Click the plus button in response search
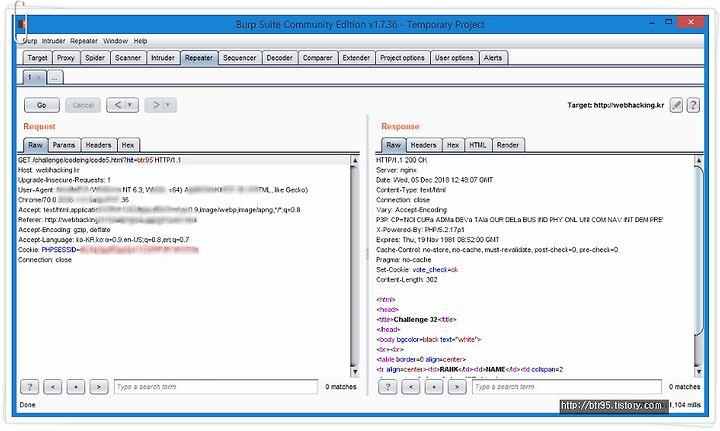Viewport: 720px width, 431px height. (x=433, y=387)
